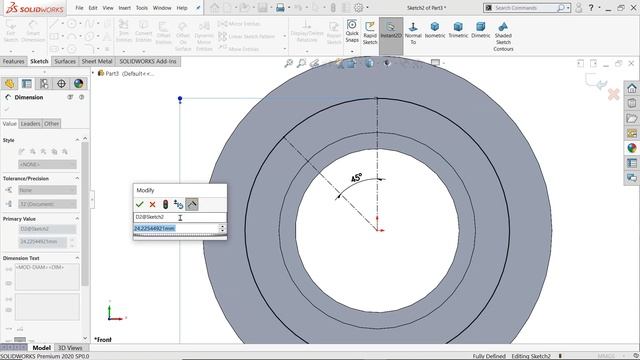Click the Zoom to Area icon in the heads-up toolbar
Image resolution: width=640 pixels, height=360 pixels.
click(x=301, y=63)
